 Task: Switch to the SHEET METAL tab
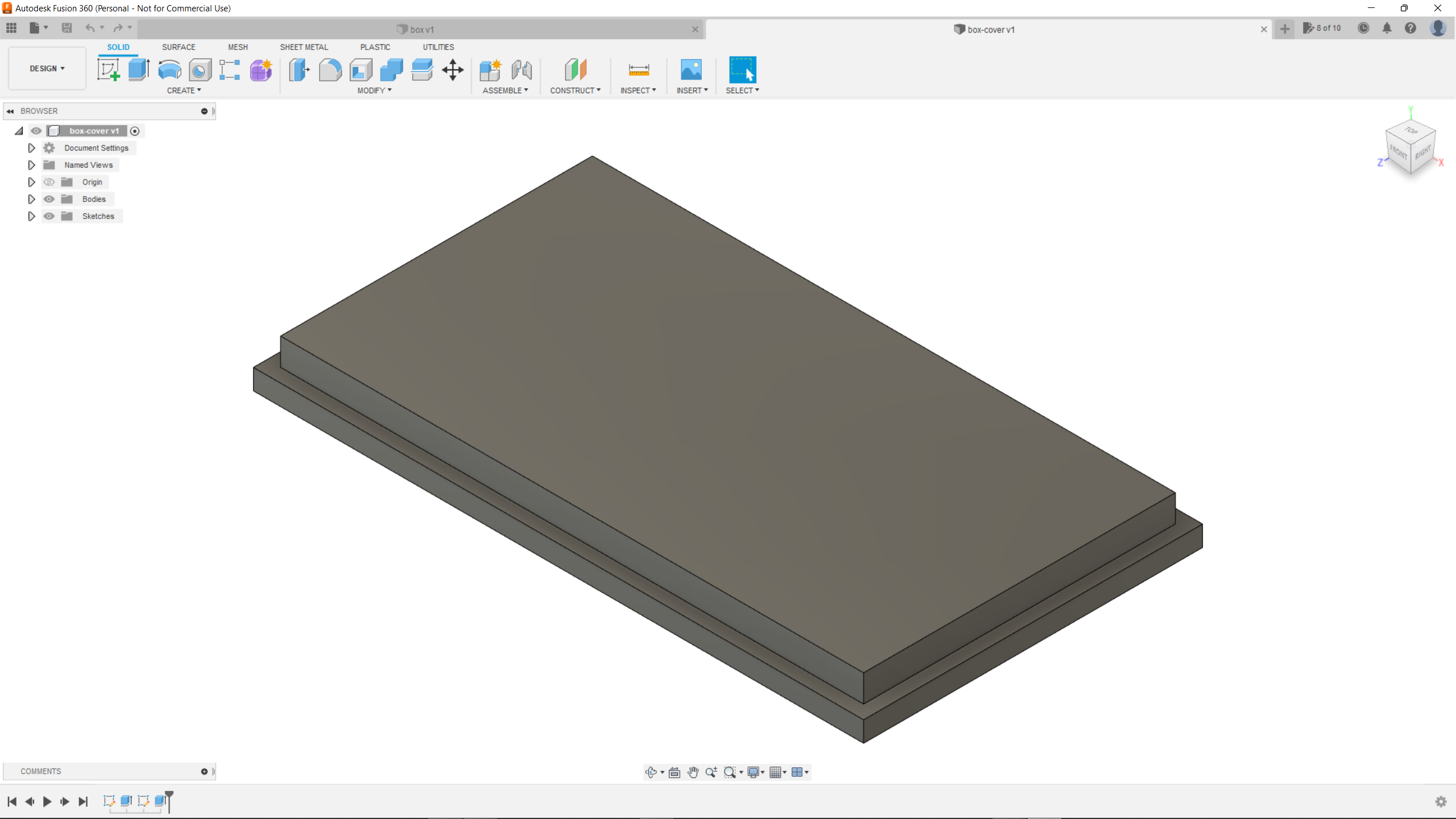coord(304,47)
